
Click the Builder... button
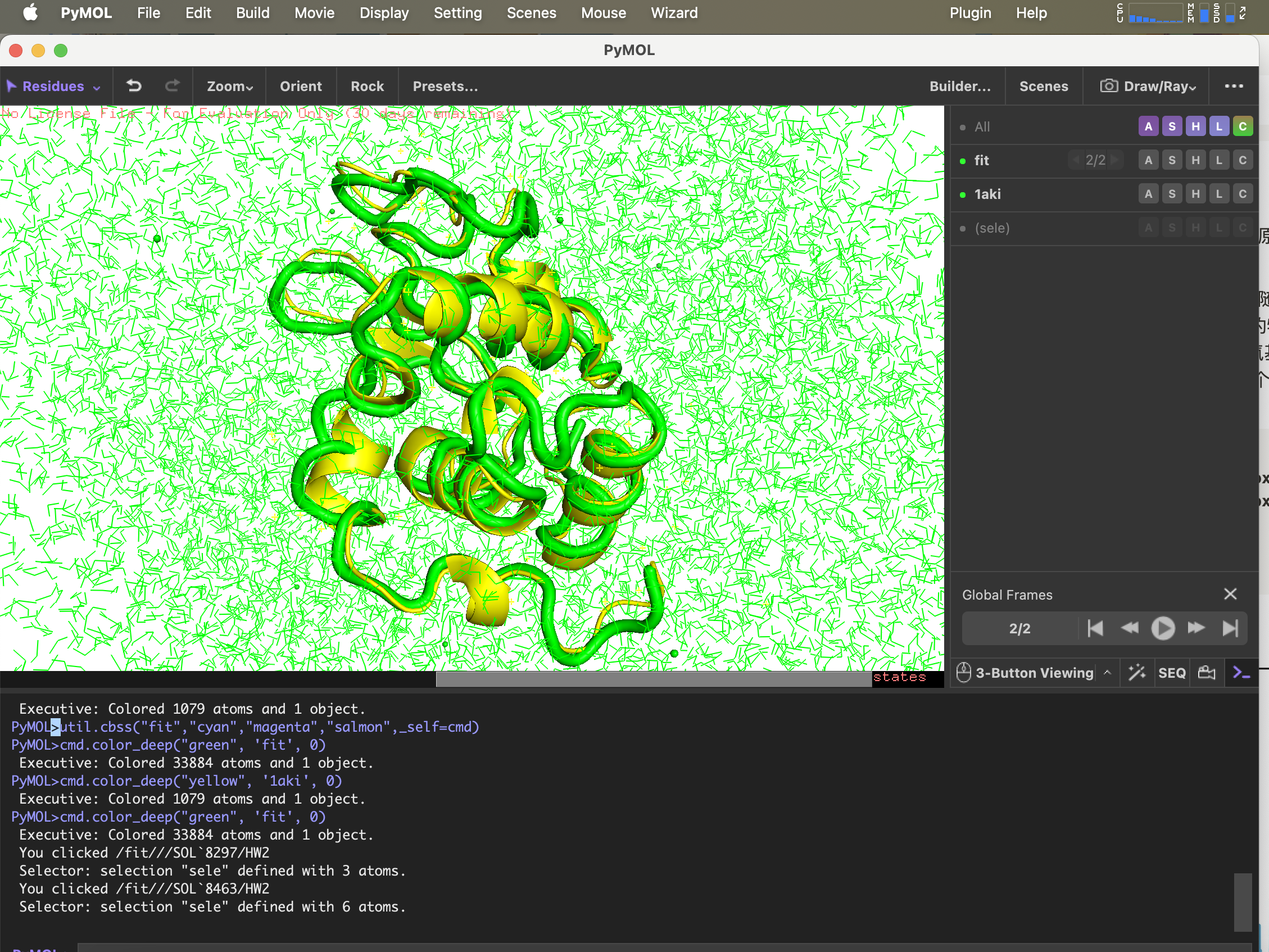960,86
